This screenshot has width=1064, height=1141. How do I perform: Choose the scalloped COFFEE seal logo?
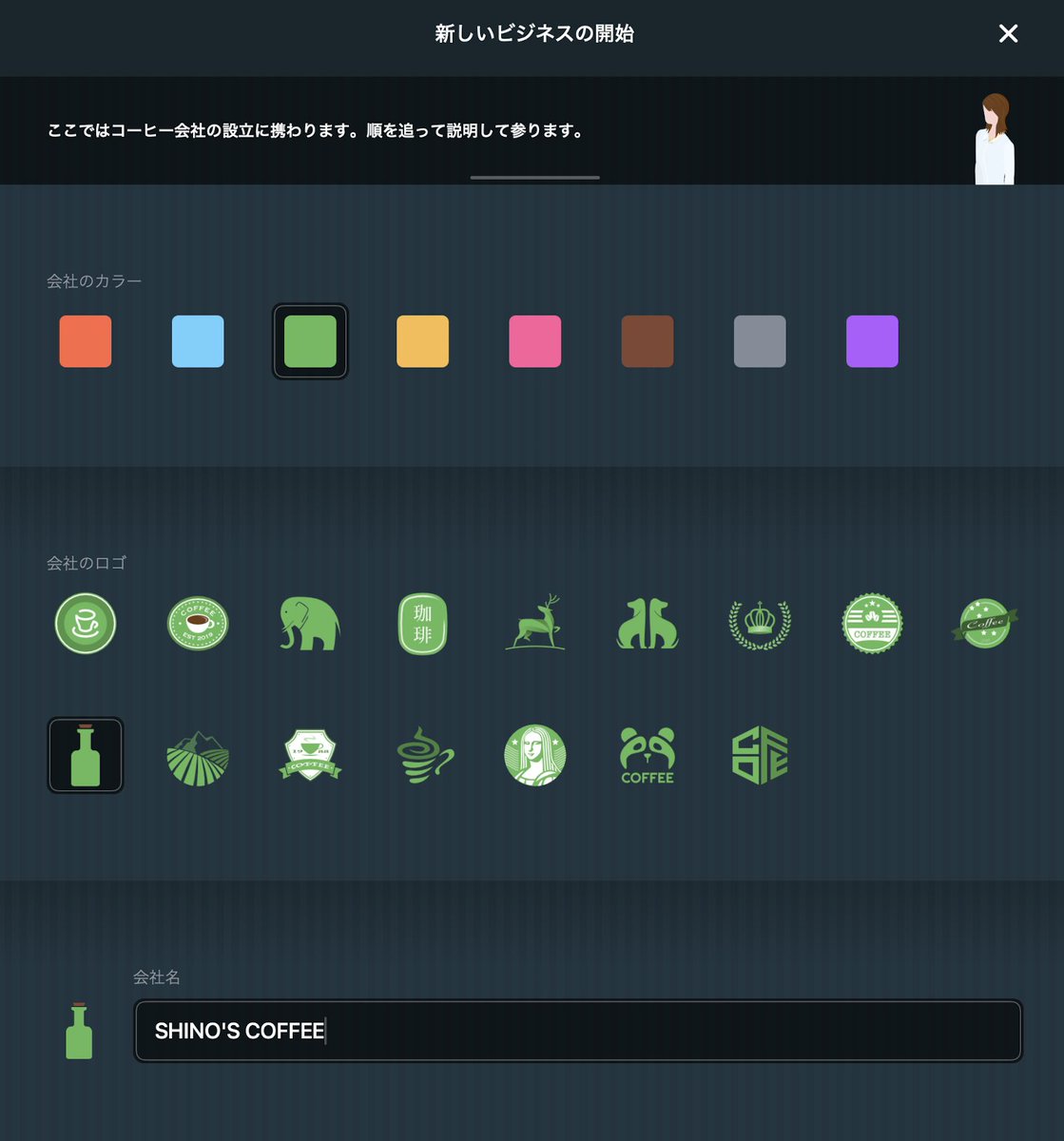coord(872,624)
